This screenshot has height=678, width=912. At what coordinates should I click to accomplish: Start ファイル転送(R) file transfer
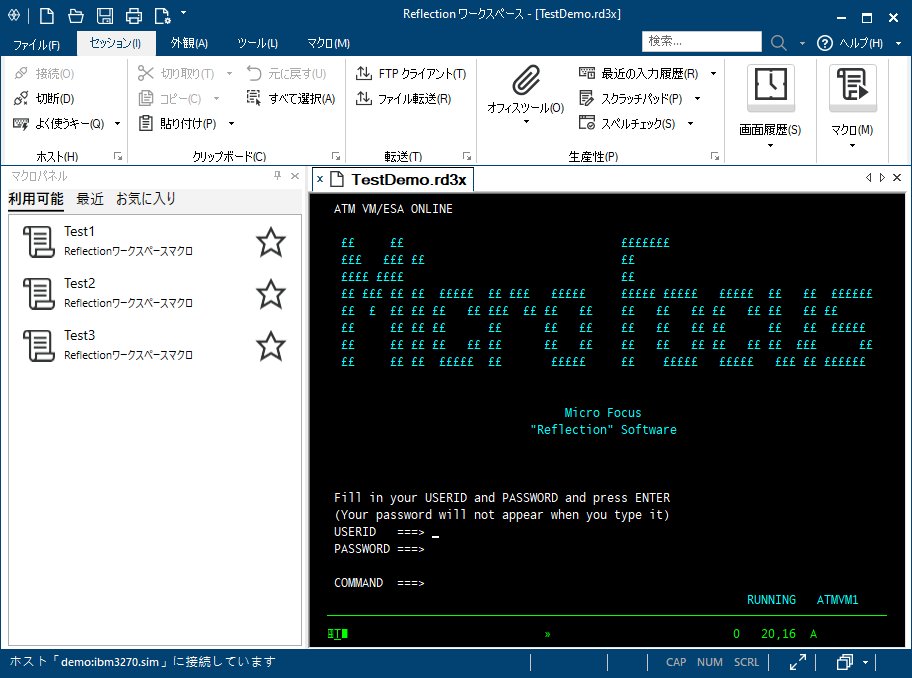tap(404, 98)
